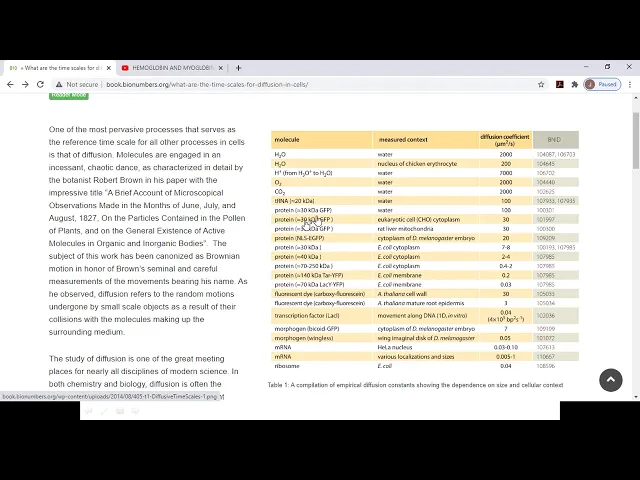
Task: Click 'protein (≈140 kDa Tar-YFP)' row
Action: pos(424,276)
